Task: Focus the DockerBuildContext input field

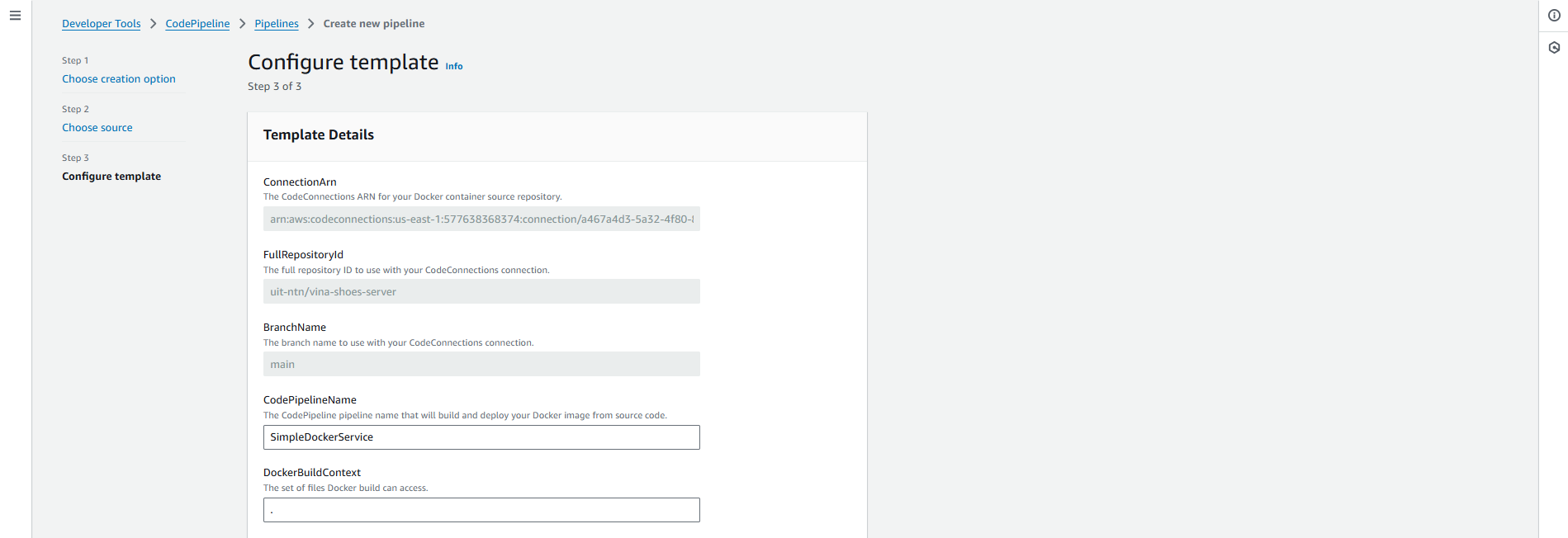Action: click(481, 510)
